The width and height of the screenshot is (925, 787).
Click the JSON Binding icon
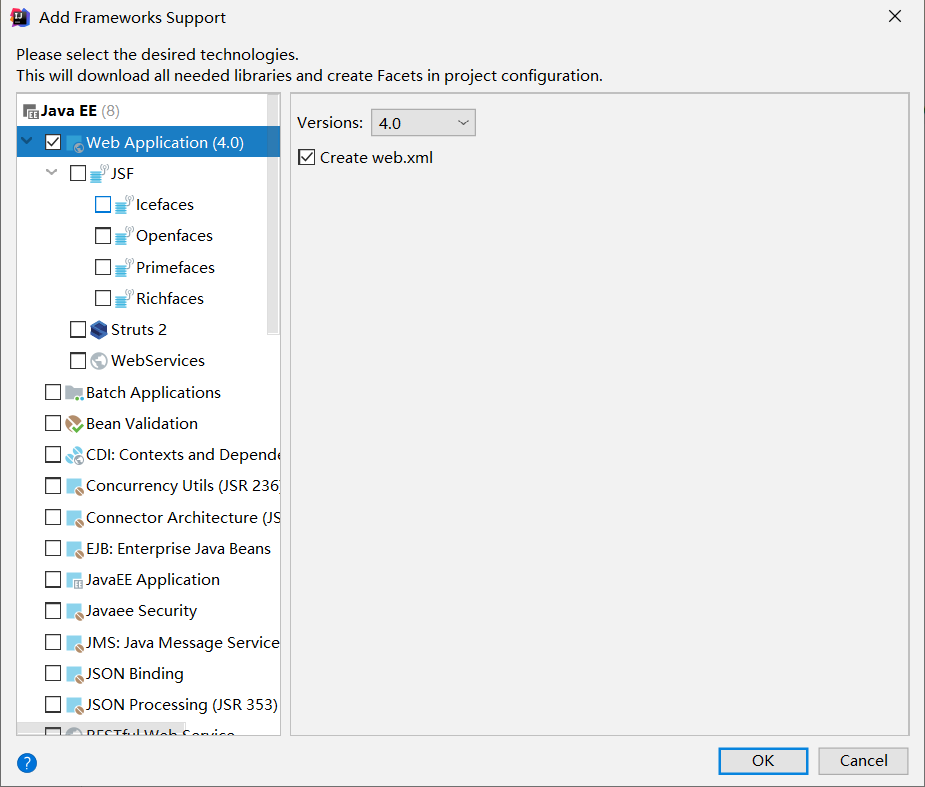coord(74,674)
